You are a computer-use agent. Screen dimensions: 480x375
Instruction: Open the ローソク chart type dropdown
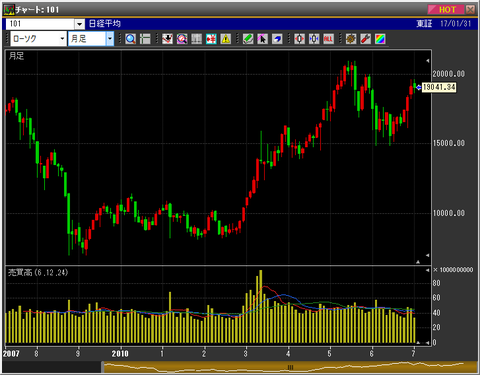pyautogui.click(x=62, y=39)
